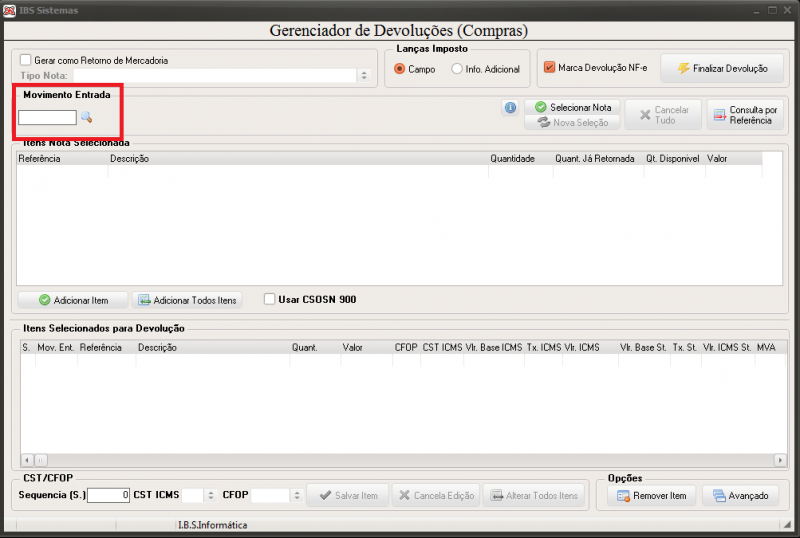This screenshot has height=538, width=800.
Task: Click the Remover Item button
Action: [652, 496]
